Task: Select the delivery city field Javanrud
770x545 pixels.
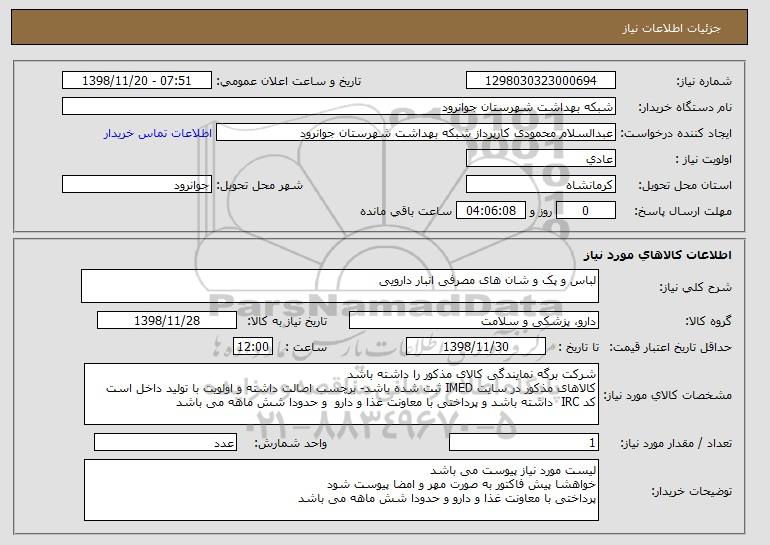Action: [x=137, y=185]
